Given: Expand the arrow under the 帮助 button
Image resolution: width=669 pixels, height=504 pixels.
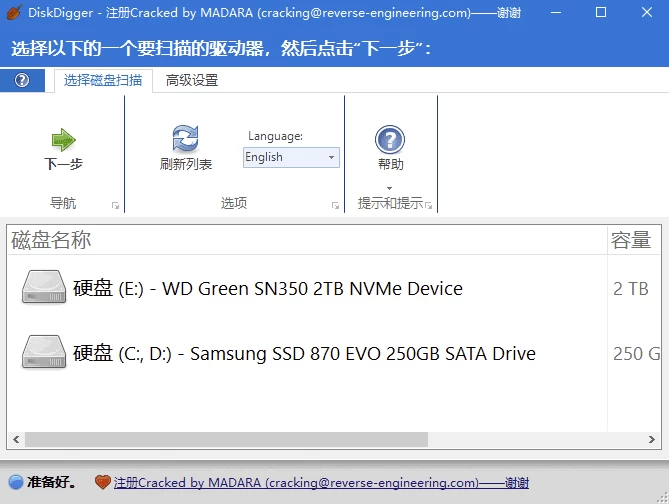Looking at the screenshot, I should tap(390, 187).
